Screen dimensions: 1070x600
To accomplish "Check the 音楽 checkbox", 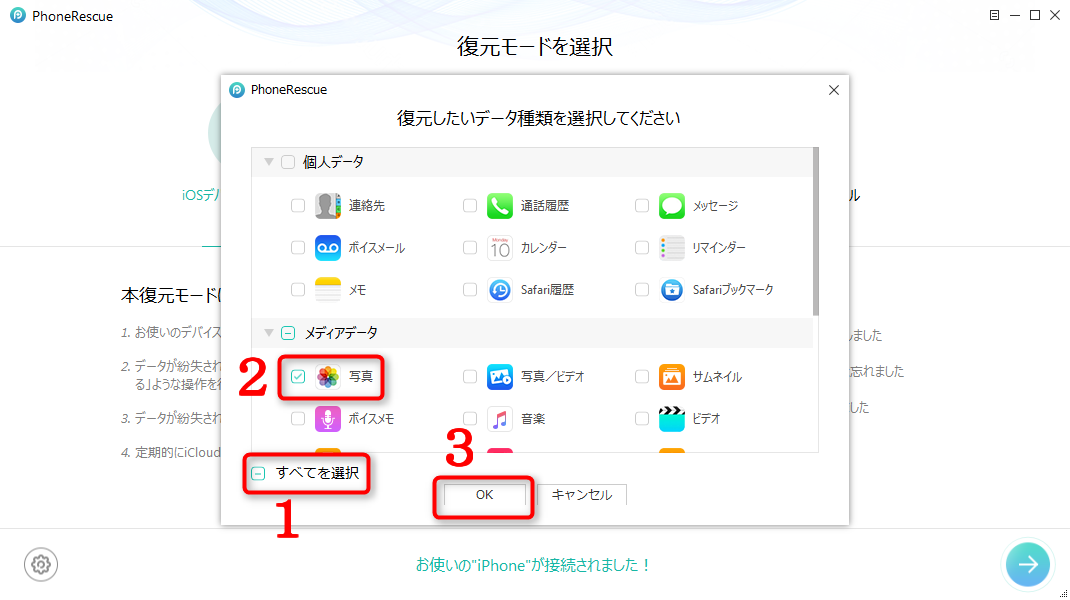I will [x=469, y=418].
